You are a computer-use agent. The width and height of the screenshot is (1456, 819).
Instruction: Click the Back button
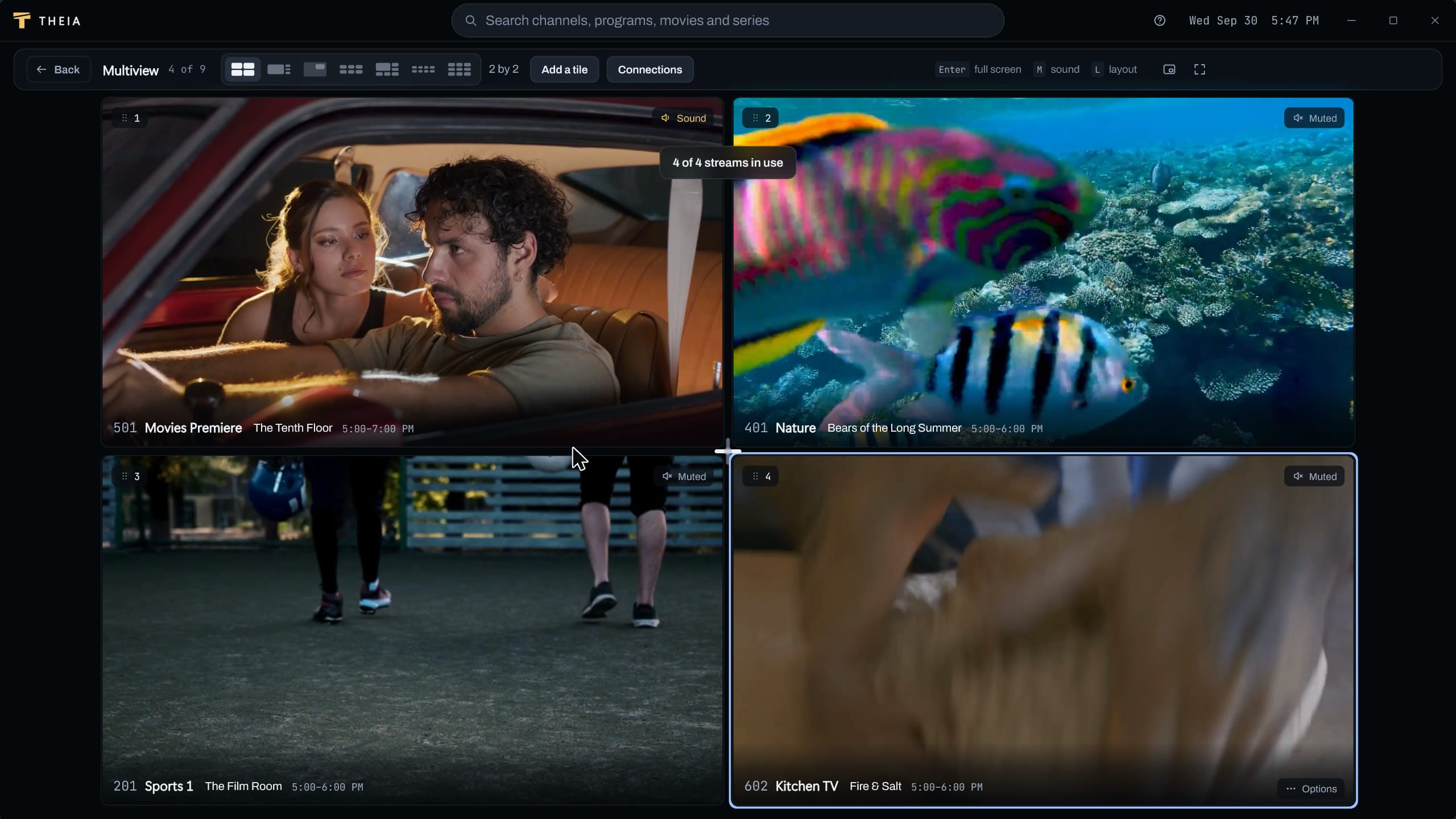pyautogui.click(x=59, y=69)
